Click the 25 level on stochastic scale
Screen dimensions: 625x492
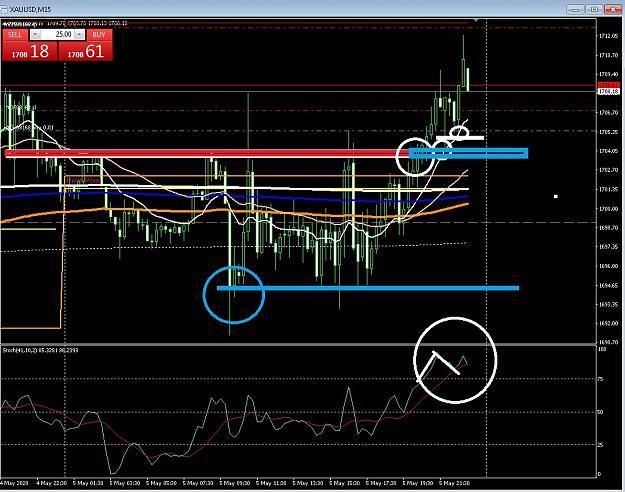point(601,445)
